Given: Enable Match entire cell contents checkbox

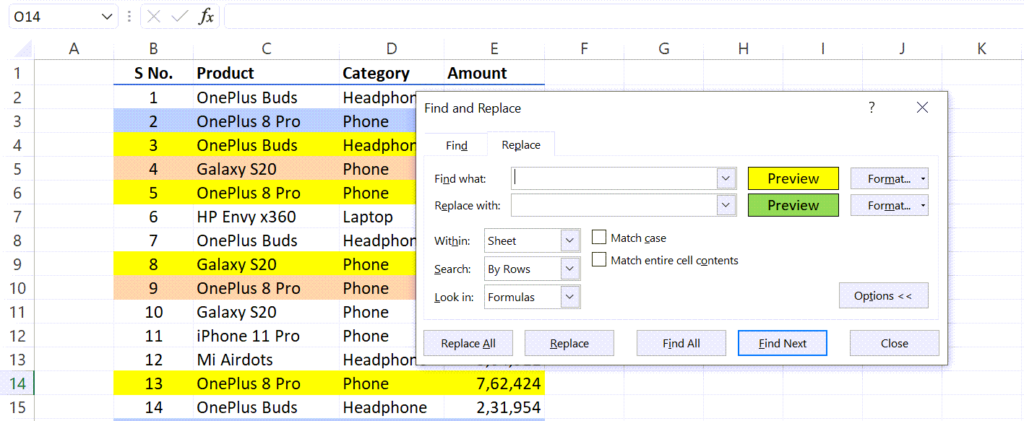Looking at the screenshot, I should pyautogui.click(x=599, y=260).
